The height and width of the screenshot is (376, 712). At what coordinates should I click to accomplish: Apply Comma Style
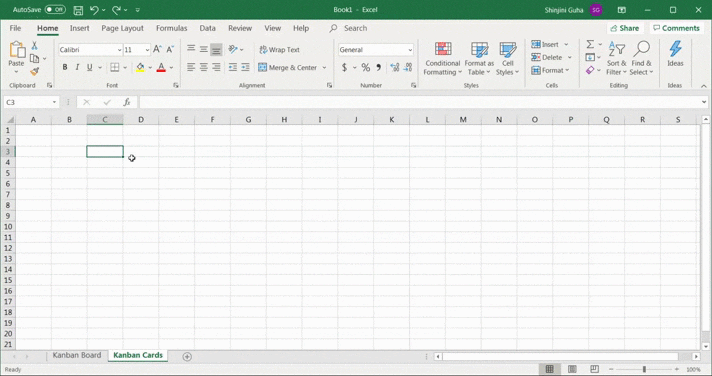click(378, 67)
